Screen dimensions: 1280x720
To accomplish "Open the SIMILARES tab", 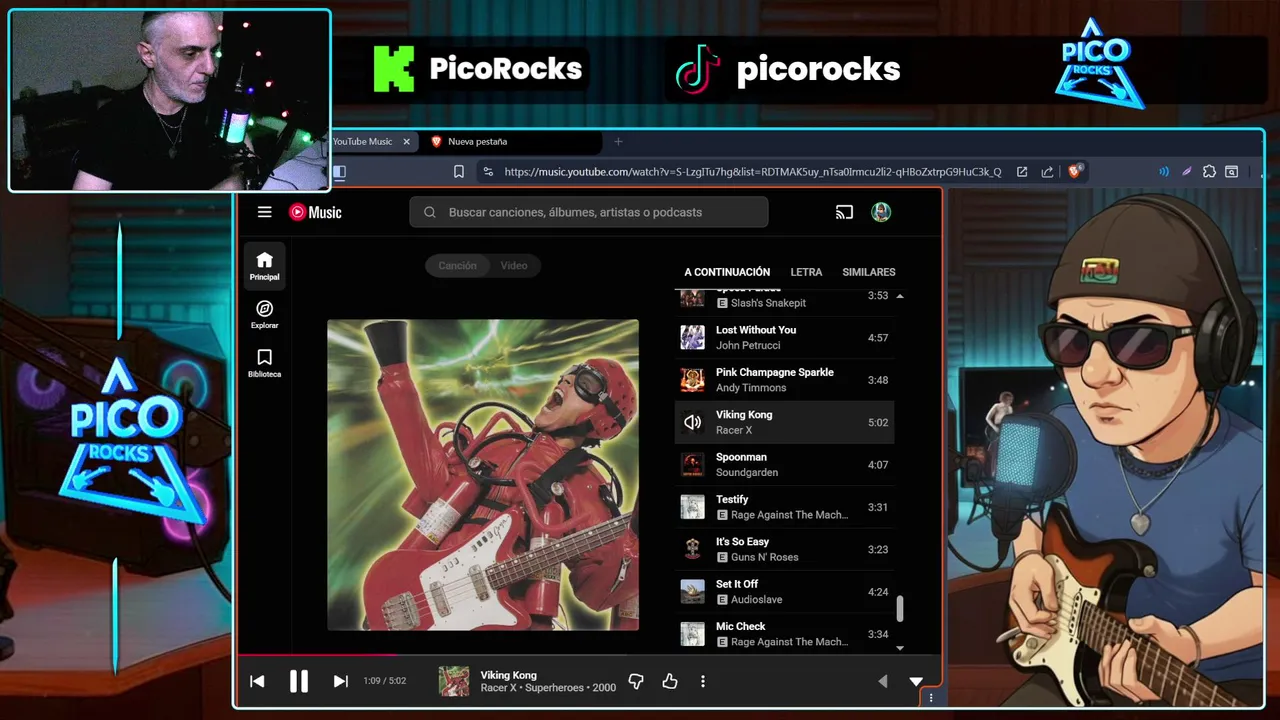I will (869, 272).
